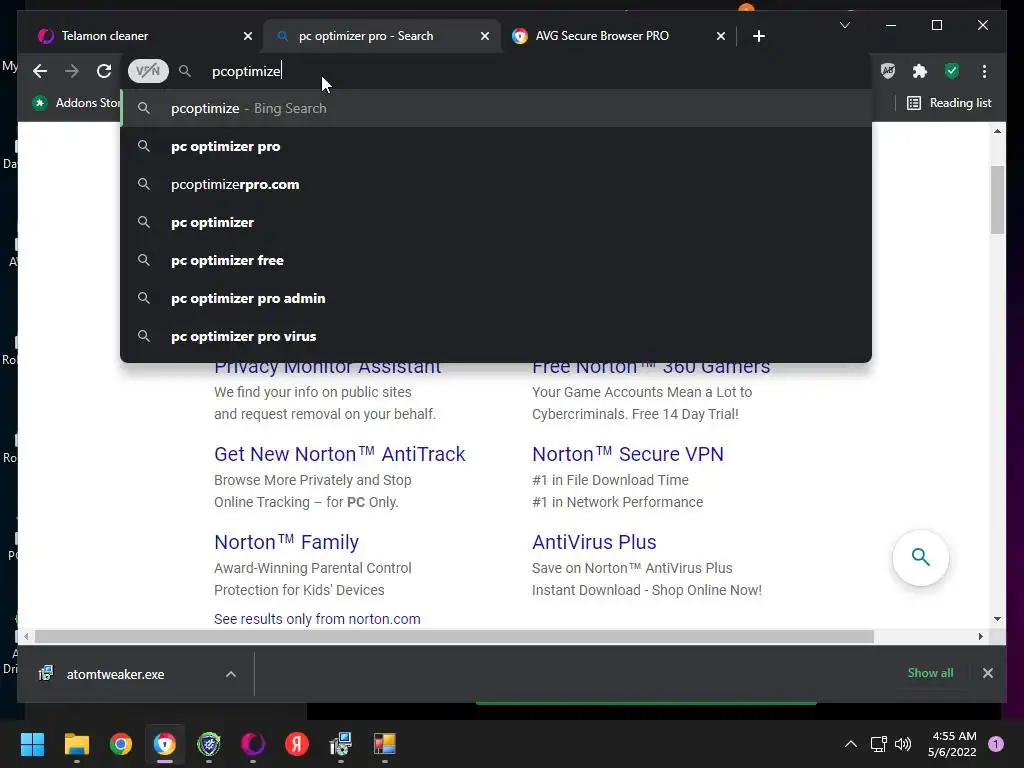Click the green shield security icon
The image size is (1024, 768).
(952, 71)
